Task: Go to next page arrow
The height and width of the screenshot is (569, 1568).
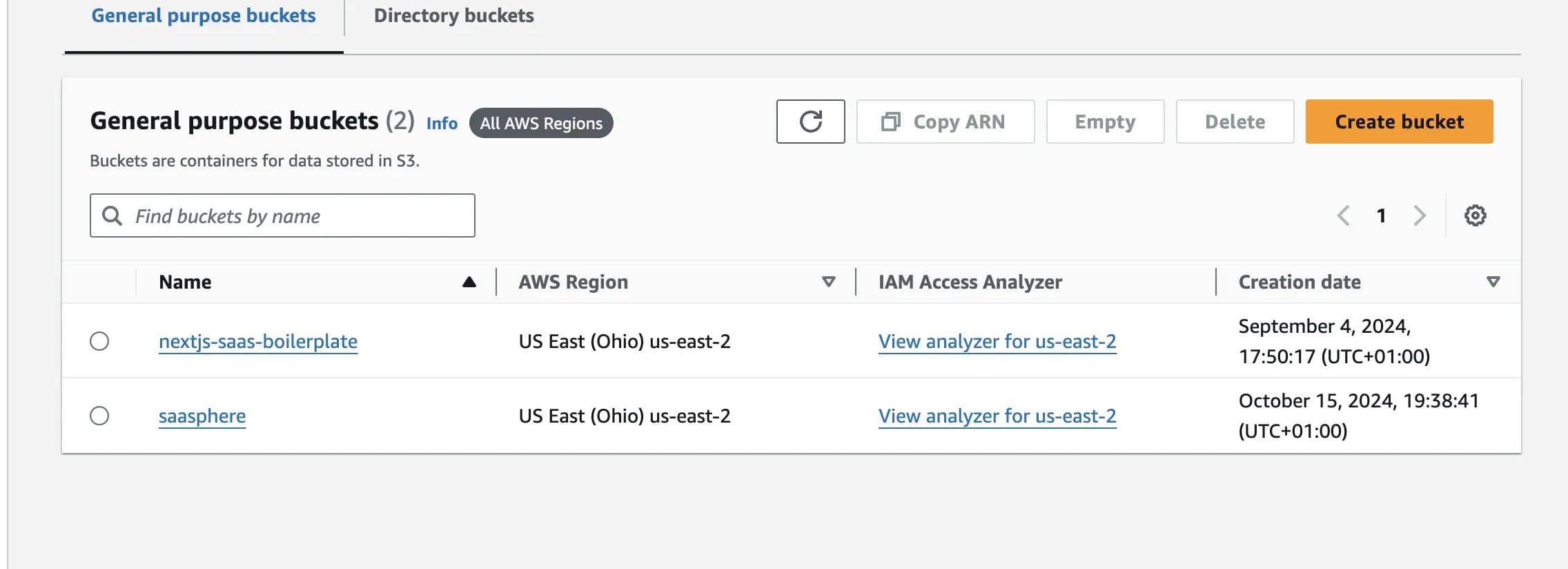Action: click(1420, 215)
